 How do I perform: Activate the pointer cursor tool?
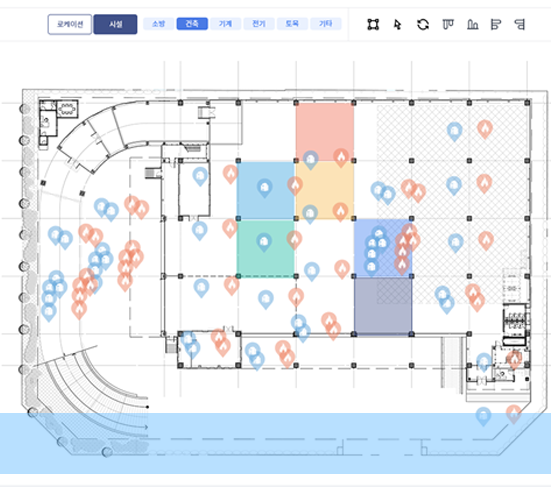coord(397,25)
